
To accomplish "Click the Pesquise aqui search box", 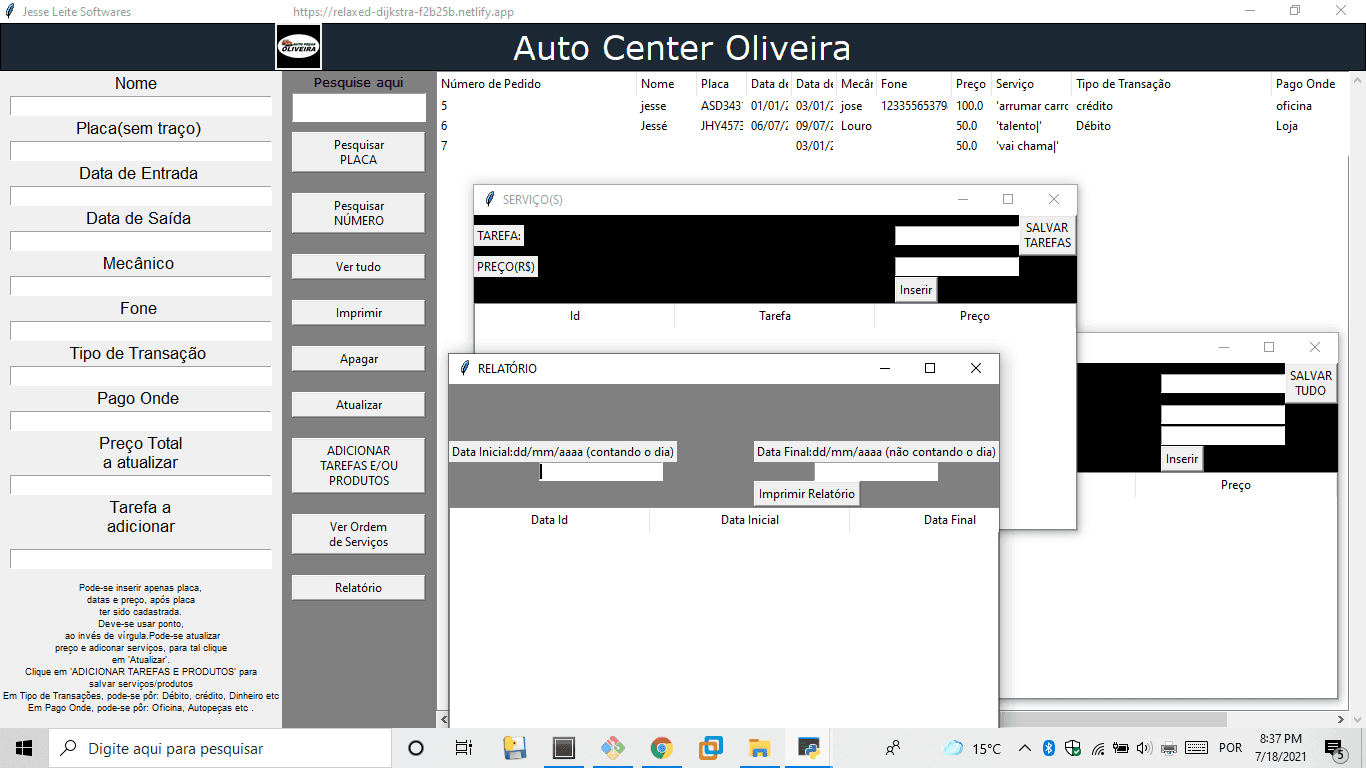I will tap(358, 108).
